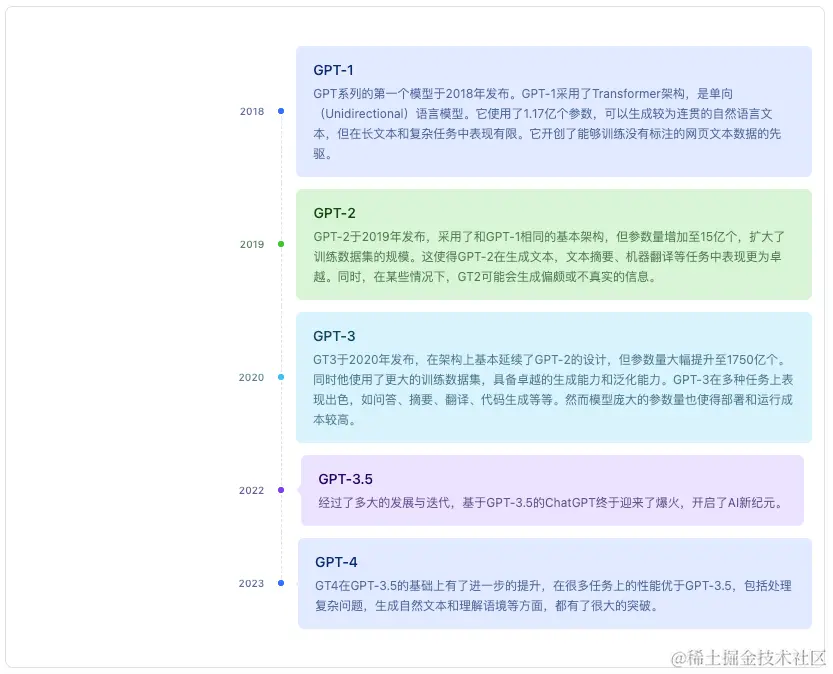Select the 2022 year label

[251, 490]
